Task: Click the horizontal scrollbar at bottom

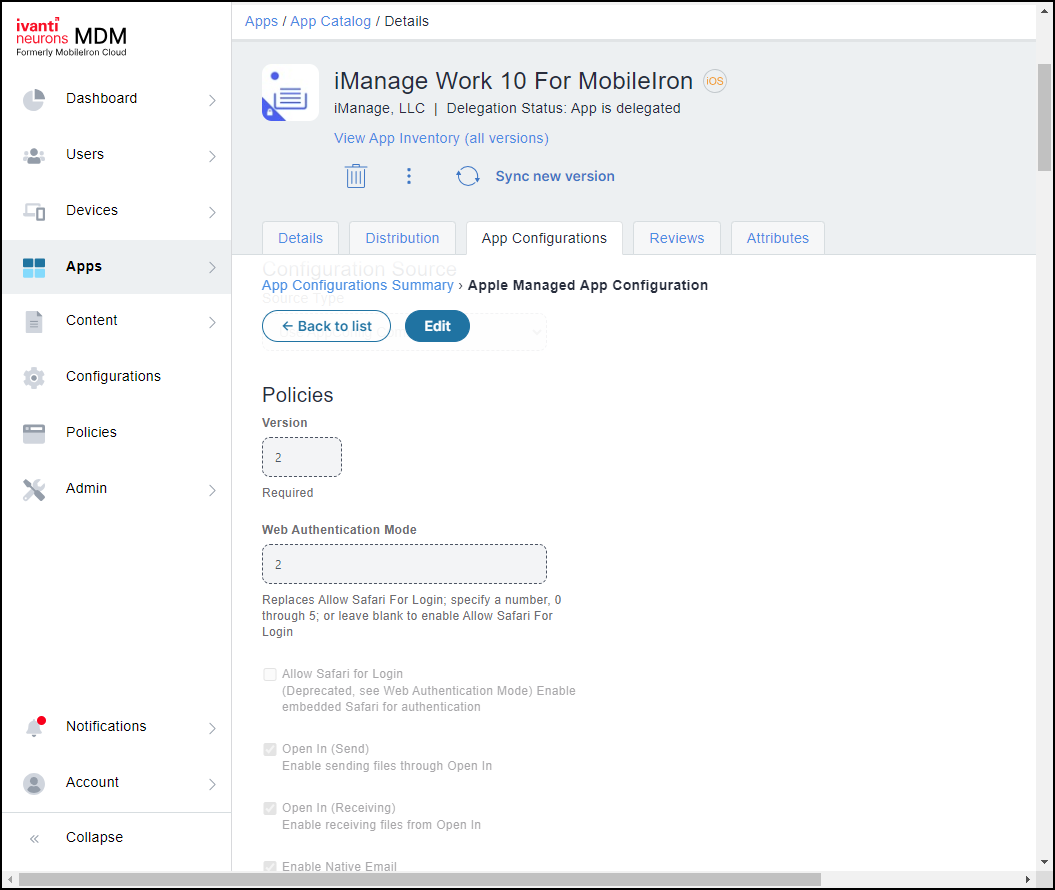Action: pyautogui.click(x=420, y=880)
